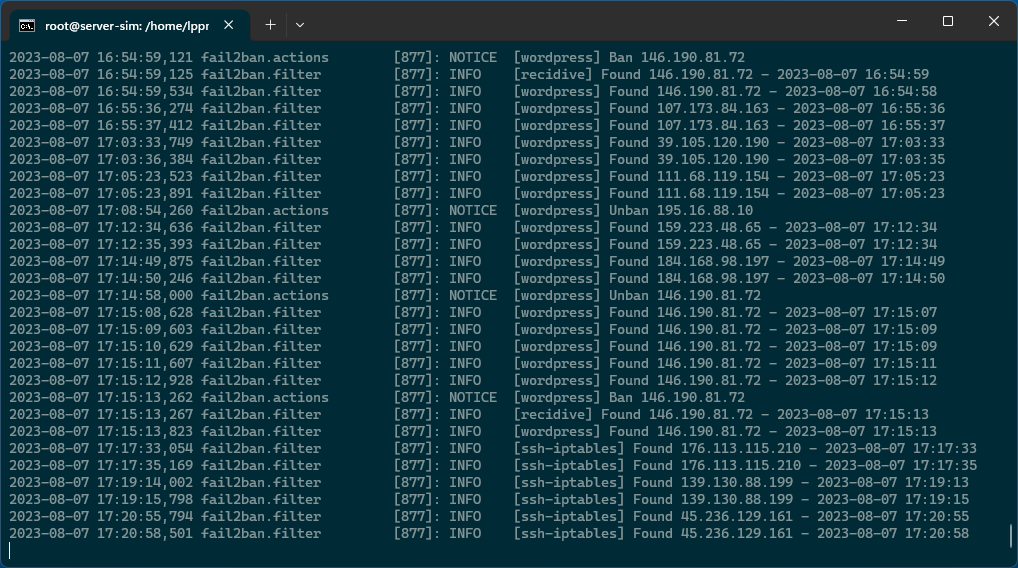Click the first Ban 146.190.81.72 notice
The width and height of the screenshot is (1018, 568).
[x=676, y=57]
